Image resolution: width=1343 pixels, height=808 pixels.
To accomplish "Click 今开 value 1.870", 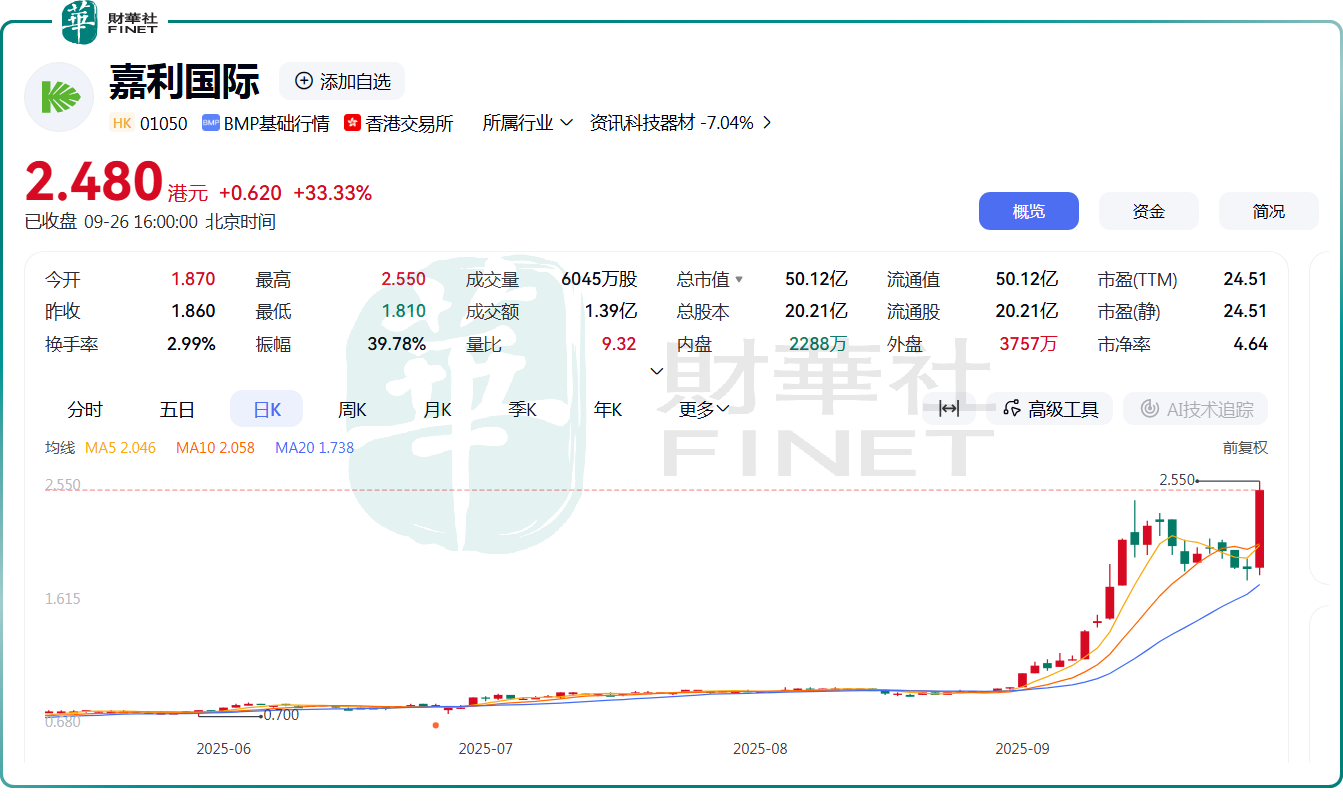I will (193, 280).
